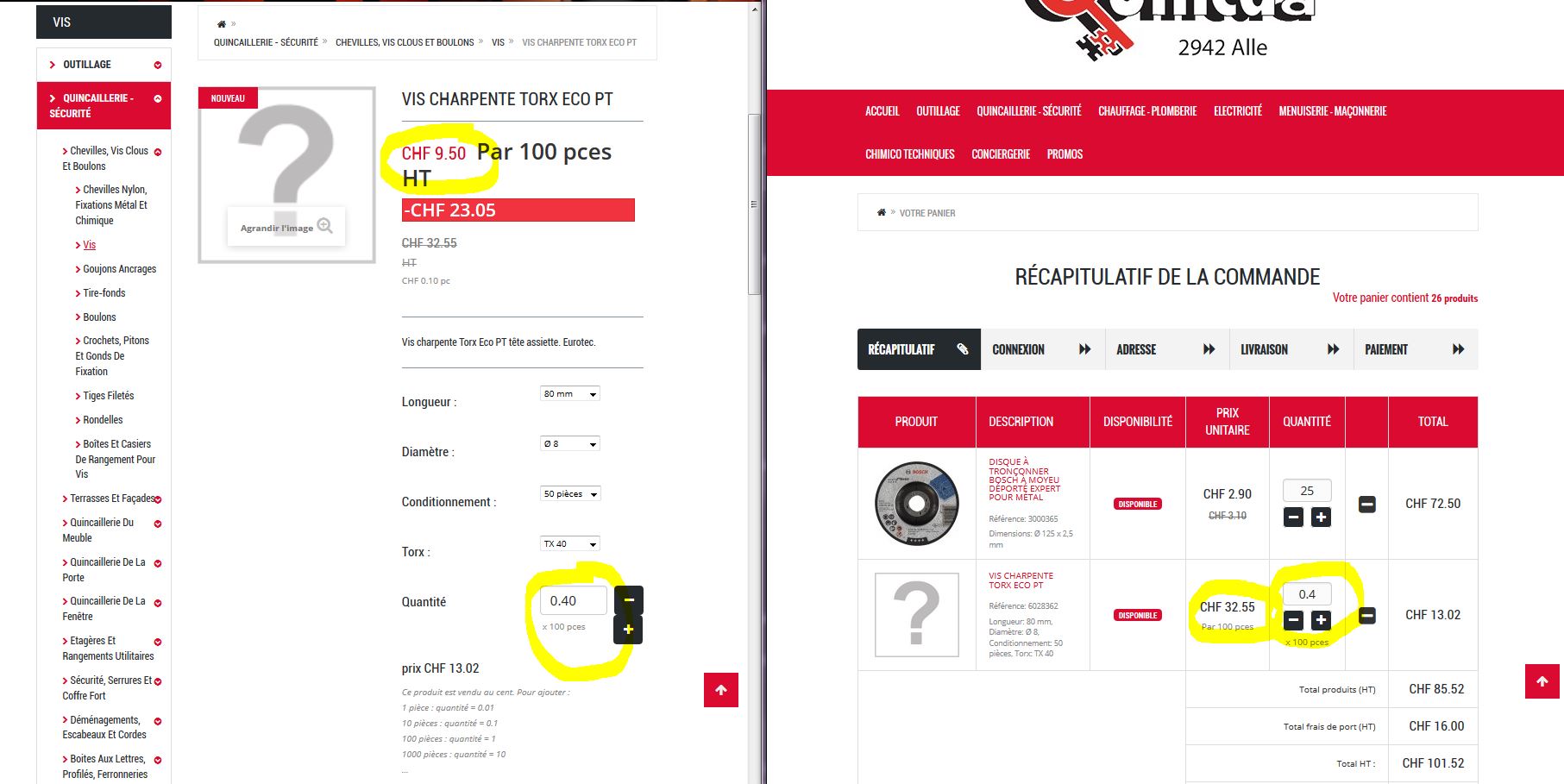
Task: Open Chauffage - Plomberie menu item
Action: [1146, 111]
